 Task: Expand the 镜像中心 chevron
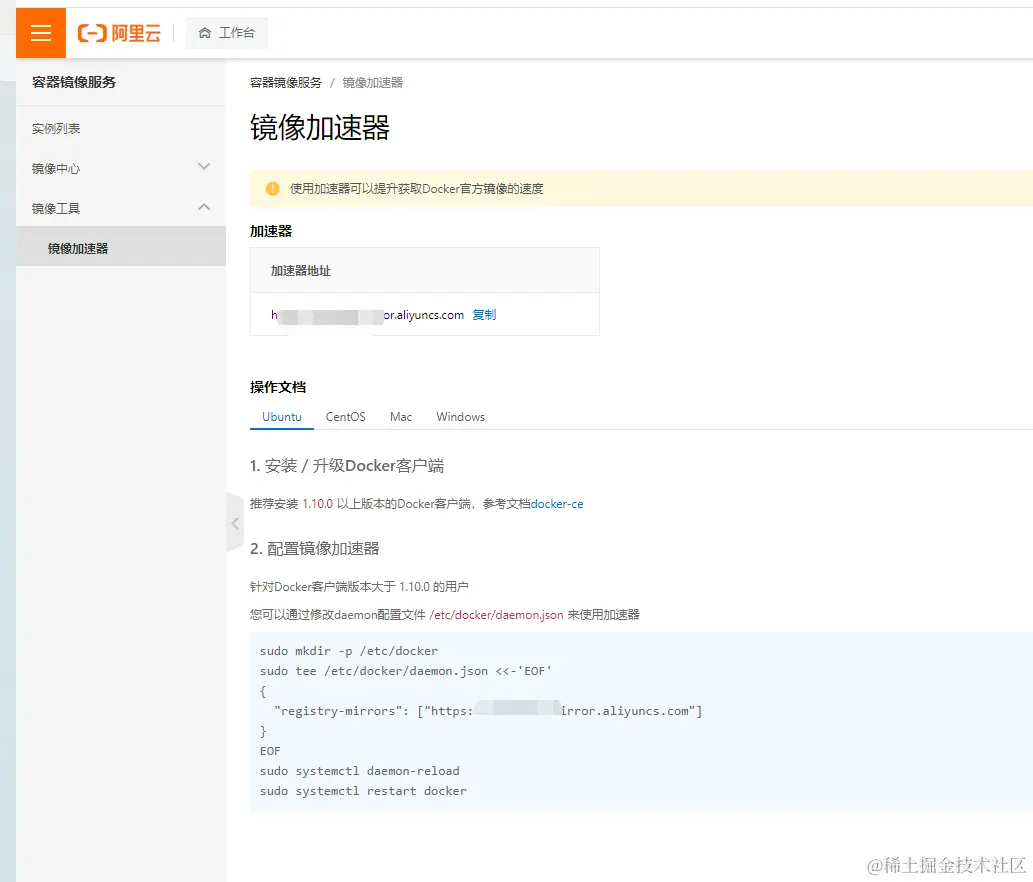coord(204,167)
